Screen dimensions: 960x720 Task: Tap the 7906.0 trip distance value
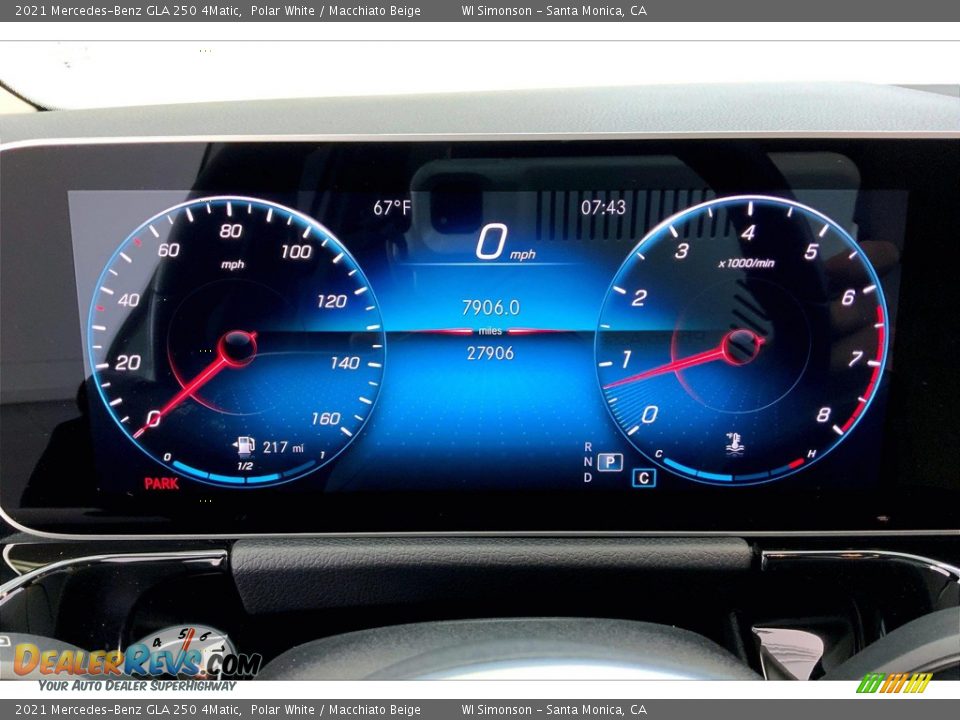click(x=490, y=307)
